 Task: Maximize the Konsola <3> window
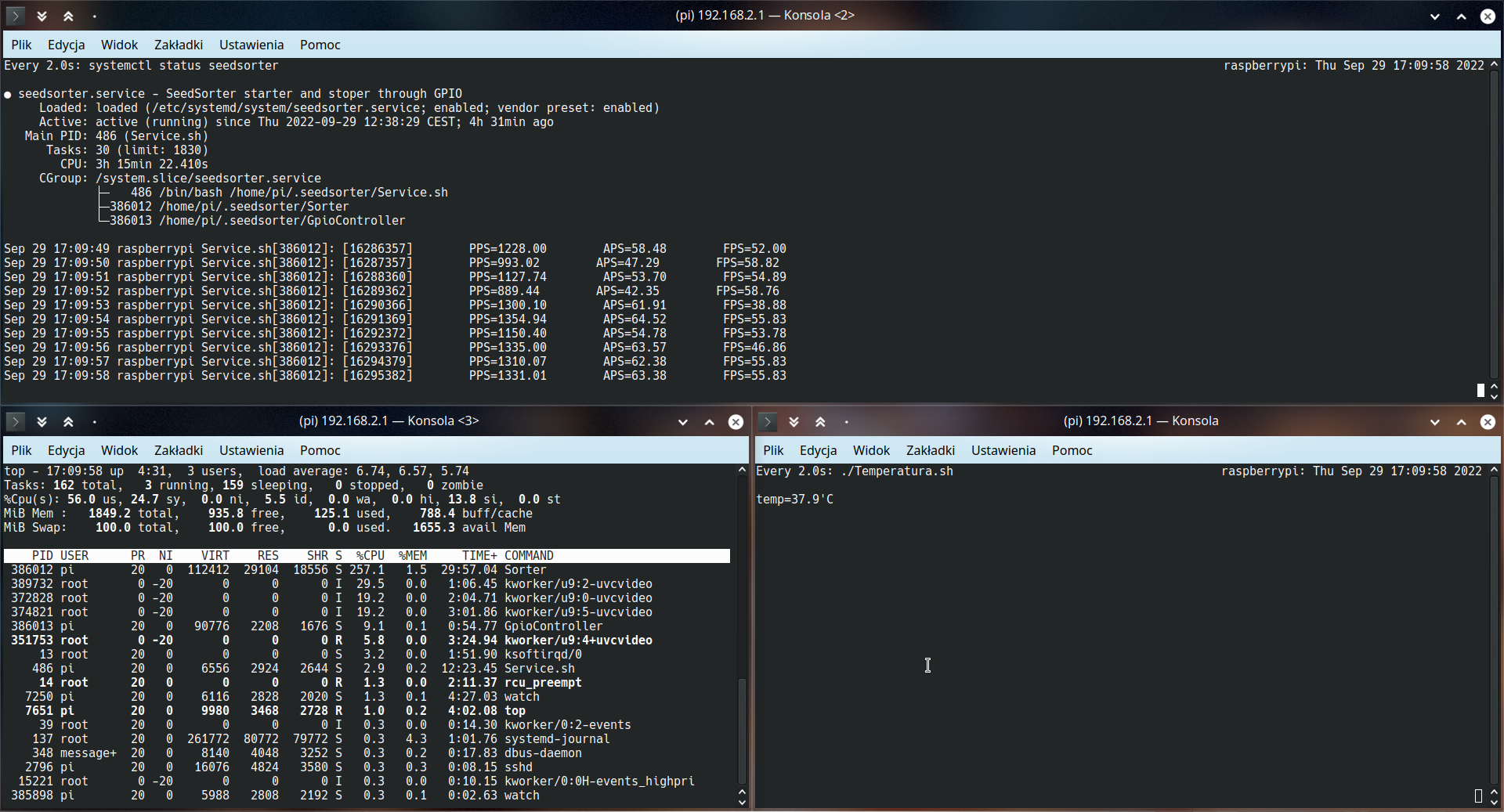pos(710,422)
